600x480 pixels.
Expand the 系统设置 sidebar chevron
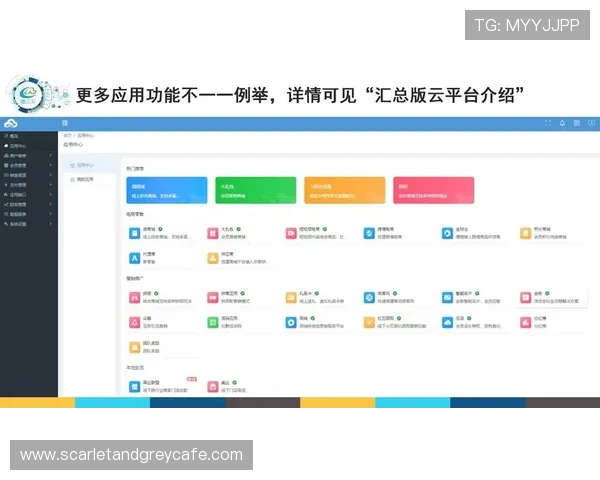pos(51,224)
